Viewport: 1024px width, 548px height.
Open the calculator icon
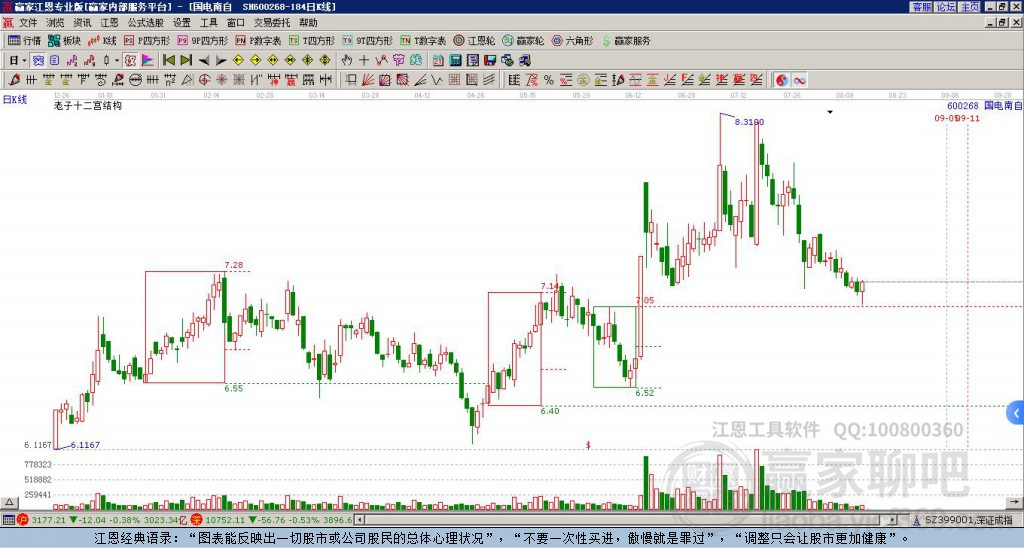(x=455, y=60)
